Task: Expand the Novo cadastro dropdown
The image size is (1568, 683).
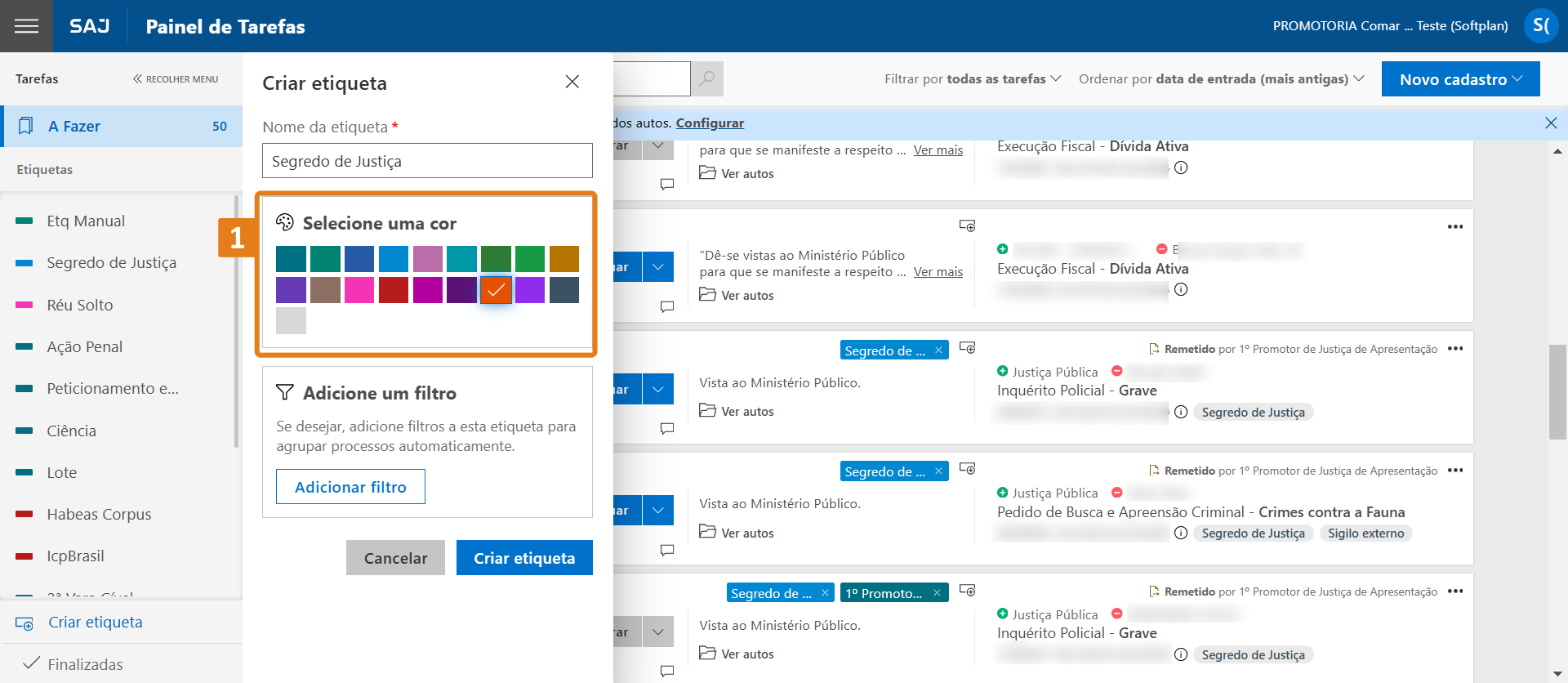Action: click(x=1460, y=79)
